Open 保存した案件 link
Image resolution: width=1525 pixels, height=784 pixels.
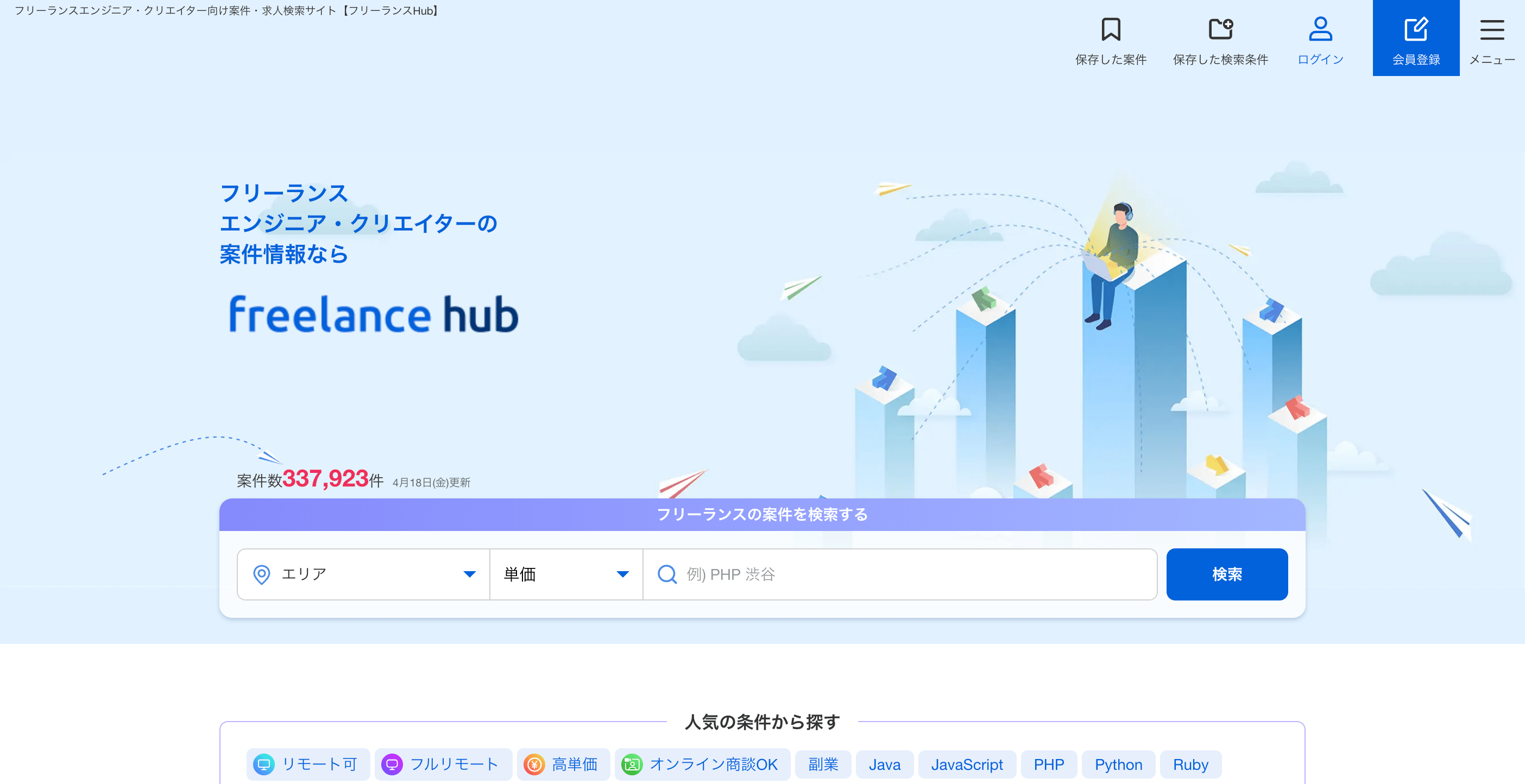pos(1111,59)
